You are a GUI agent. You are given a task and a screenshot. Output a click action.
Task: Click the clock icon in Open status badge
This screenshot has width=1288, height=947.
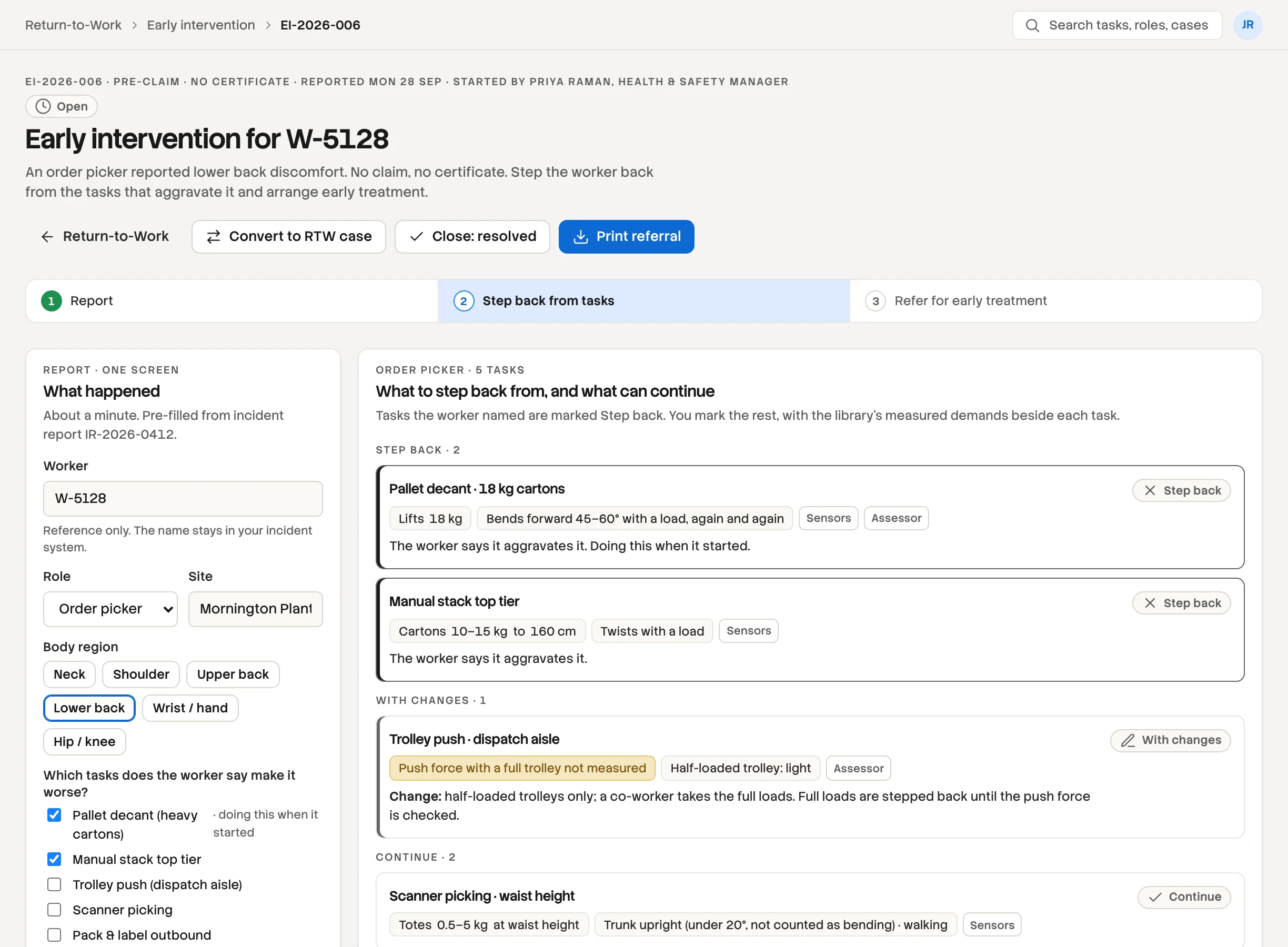coord(43,106)
